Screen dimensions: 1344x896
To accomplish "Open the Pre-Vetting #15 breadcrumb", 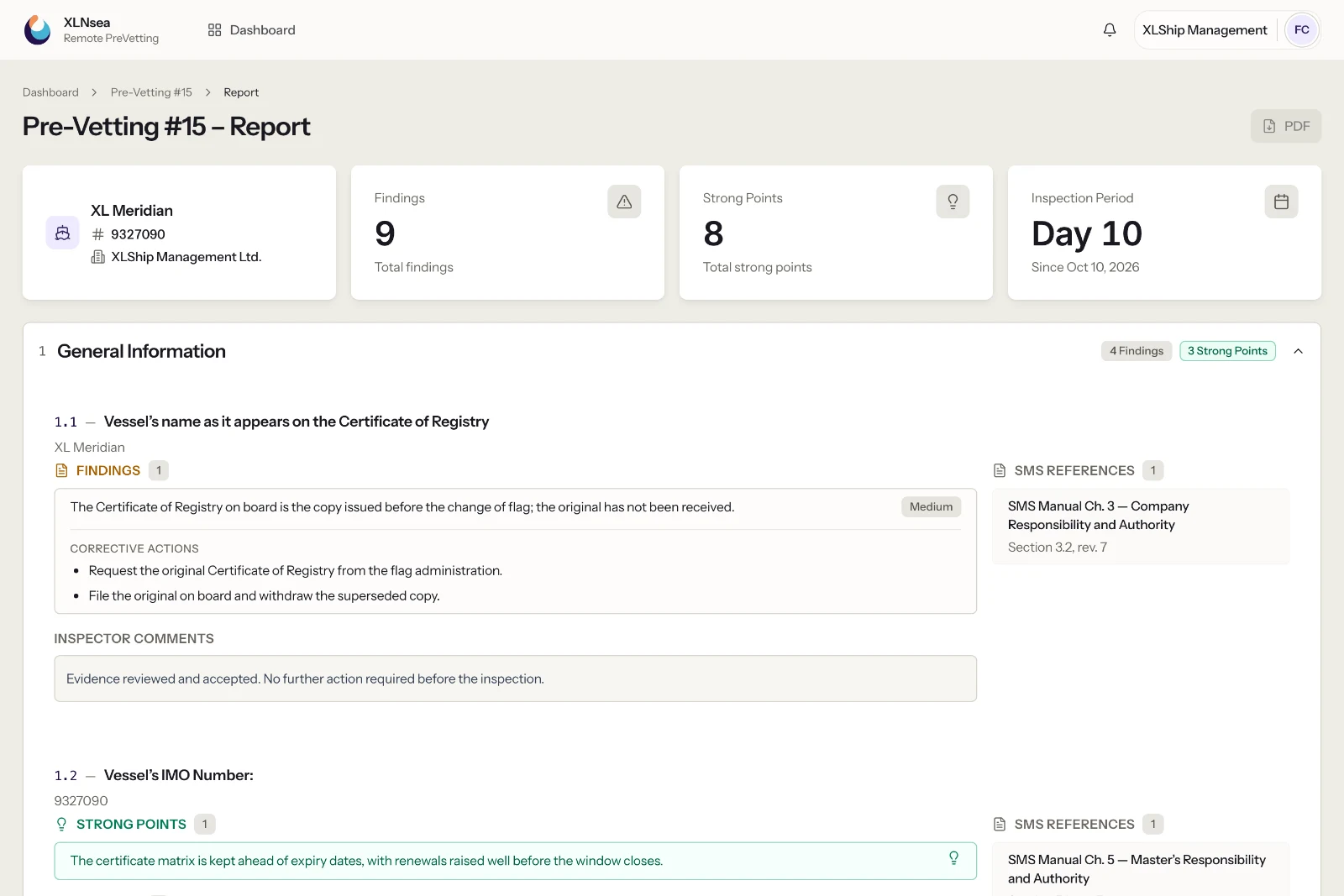I will pyautogui.click(x=151, y=92).
